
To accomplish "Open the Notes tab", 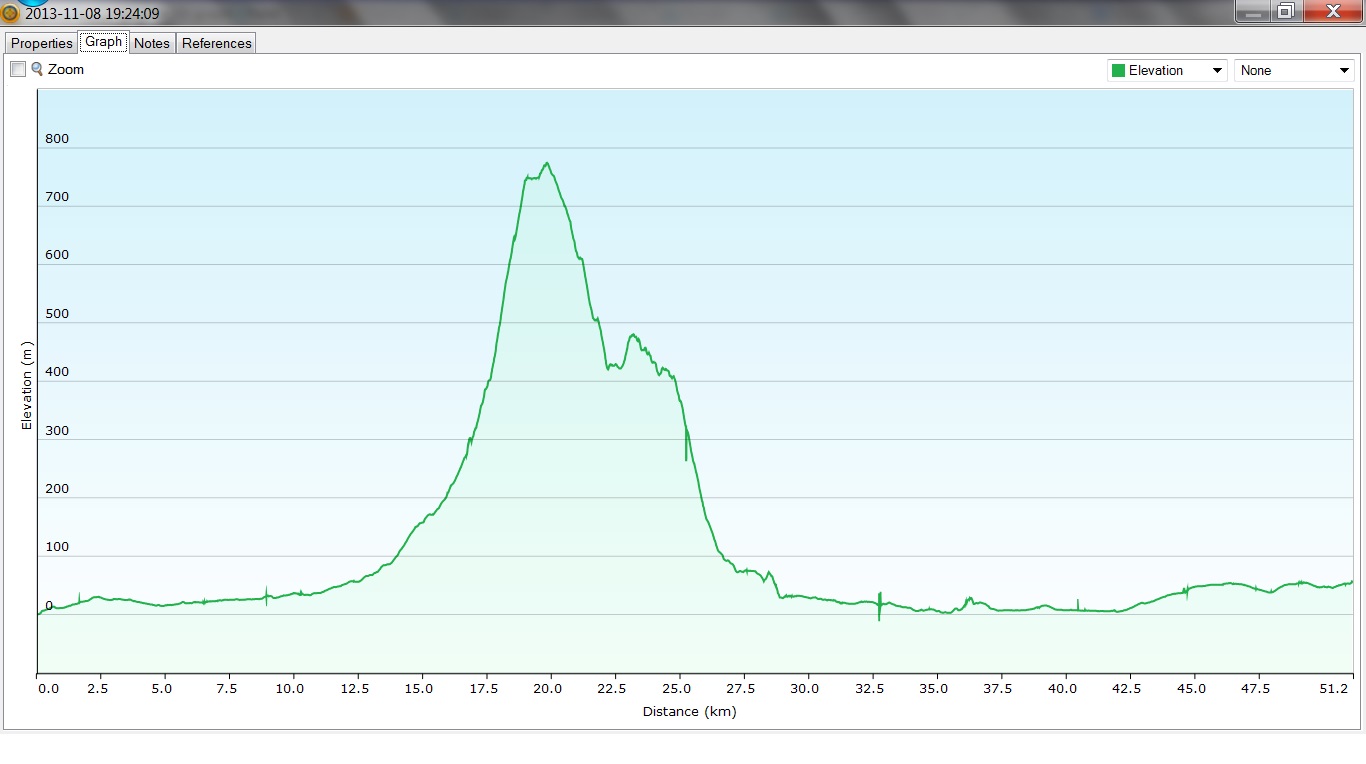I will pyautogui.click(x=152, y=43).
